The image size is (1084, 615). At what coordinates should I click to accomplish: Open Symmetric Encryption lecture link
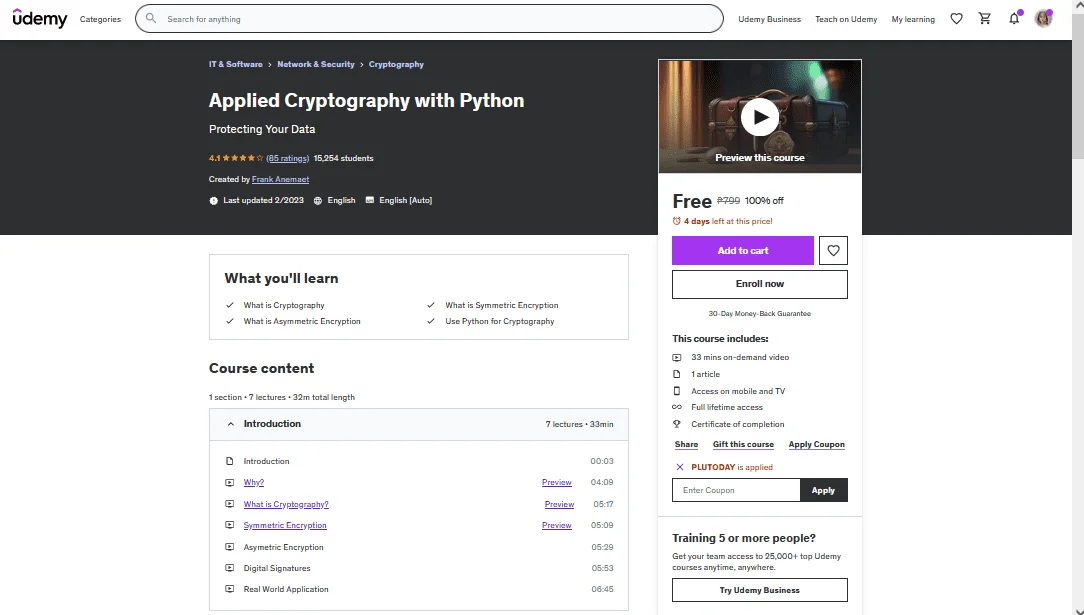pos(285,525)
